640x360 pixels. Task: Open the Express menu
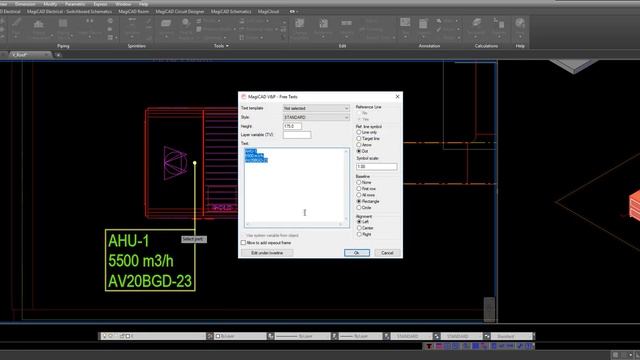(100, 3)
